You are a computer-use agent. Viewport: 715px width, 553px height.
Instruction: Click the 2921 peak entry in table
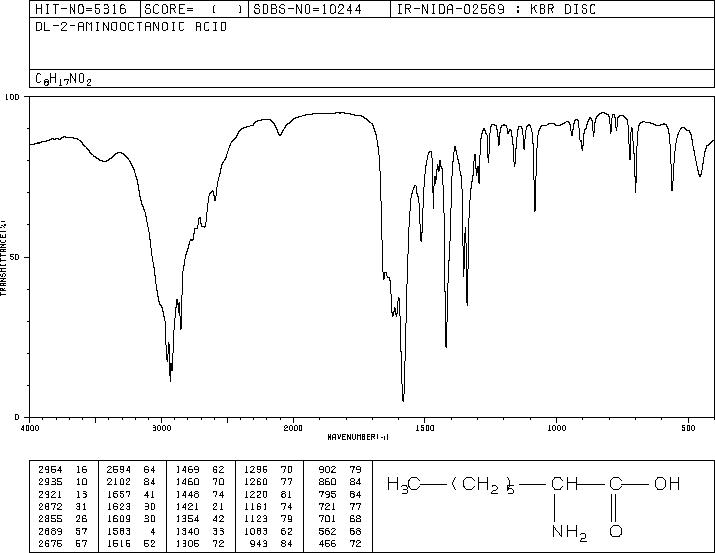[62, 494]
